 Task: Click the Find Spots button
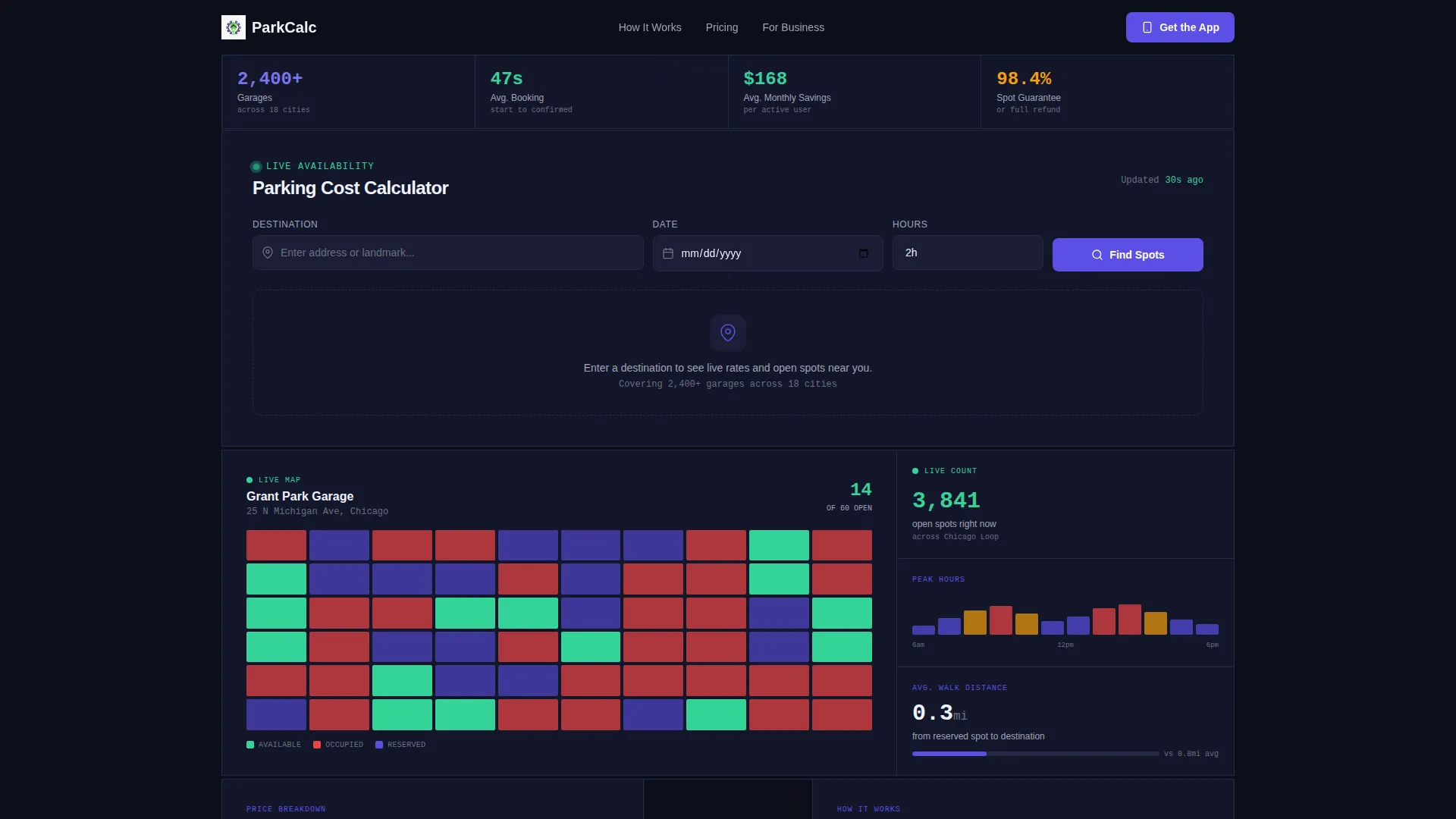coord(1128,255)
